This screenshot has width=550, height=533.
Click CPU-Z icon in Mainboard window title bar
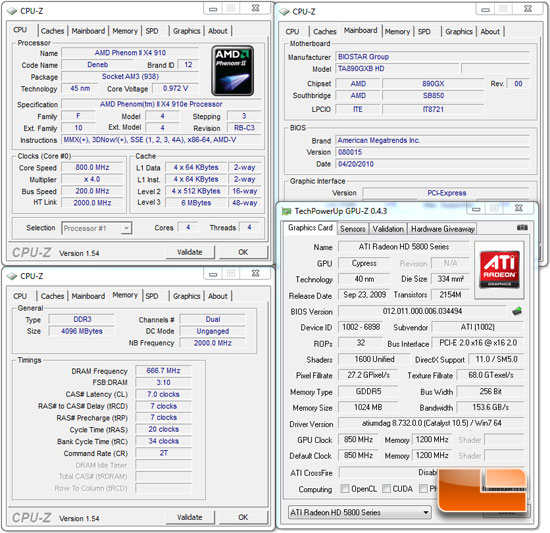284,12
